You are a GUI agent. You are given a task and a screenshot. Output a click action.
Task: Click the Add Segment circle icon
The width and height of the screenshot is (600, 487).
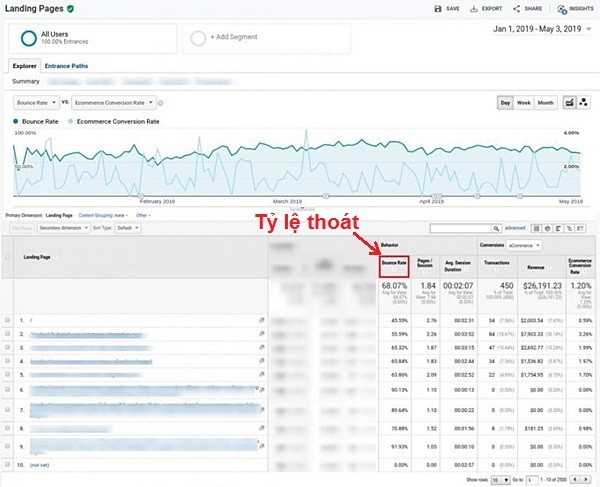pos(198,38)
